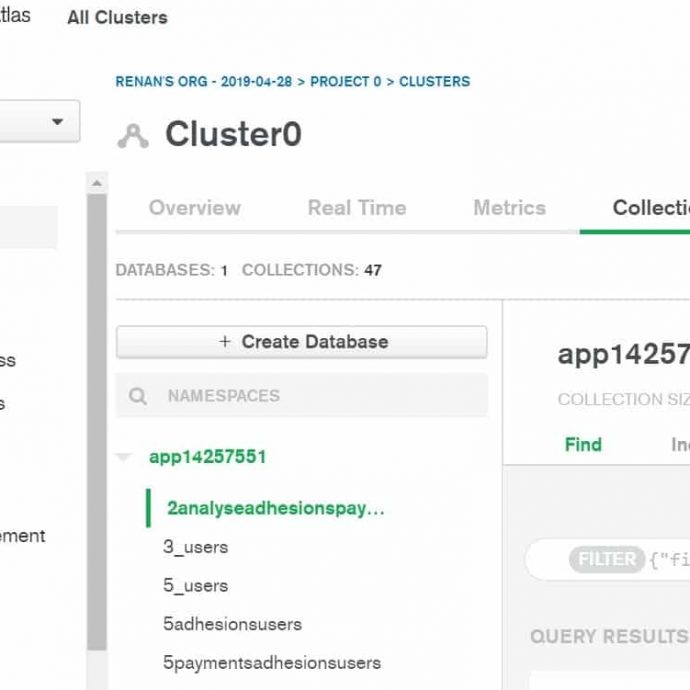Switch to the Real Time tab
690x690 pixels.
pyautogui.click(x=357, y=208)
